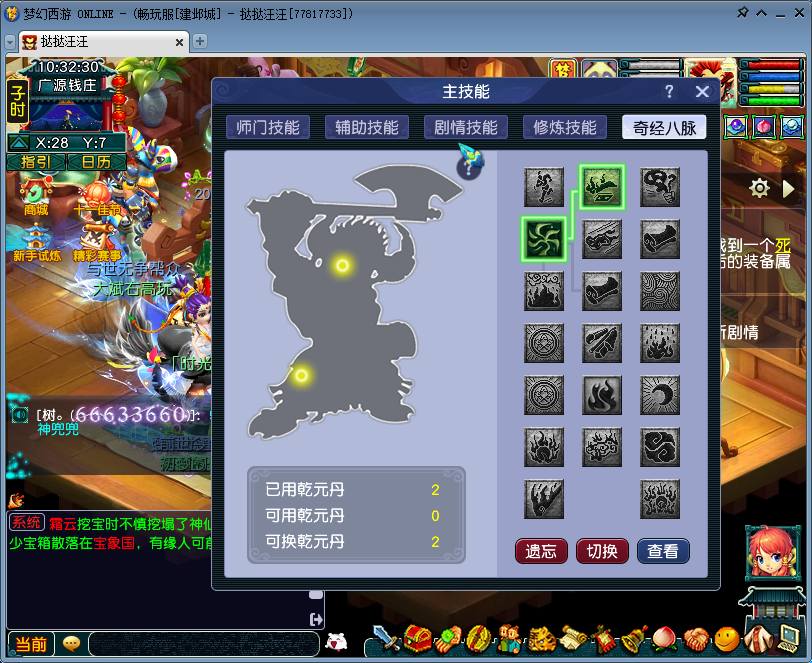Click the 遗忘 forget skill button
Image resolution: width=812 pixels, height=663 pixels.
[541, 551]
